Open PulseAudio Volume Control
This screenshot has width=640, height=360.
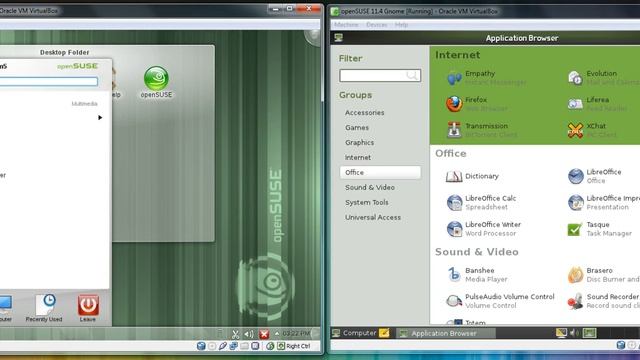500,301
